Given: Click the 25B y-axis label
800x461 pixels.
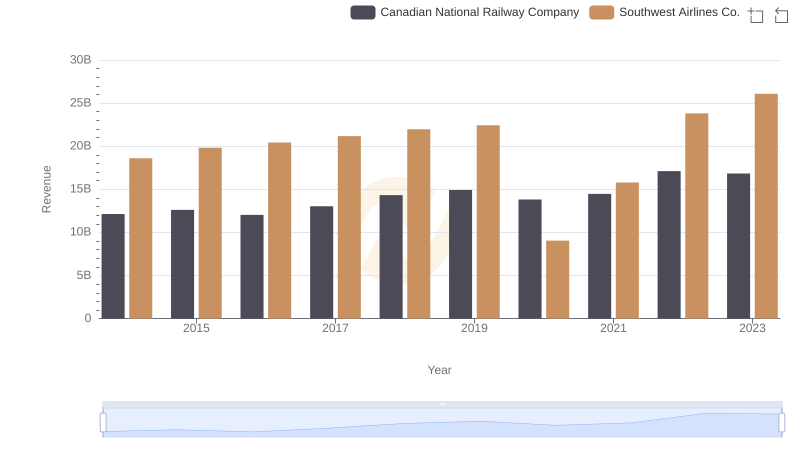Looking at the screenshot, I should point(81,103).
